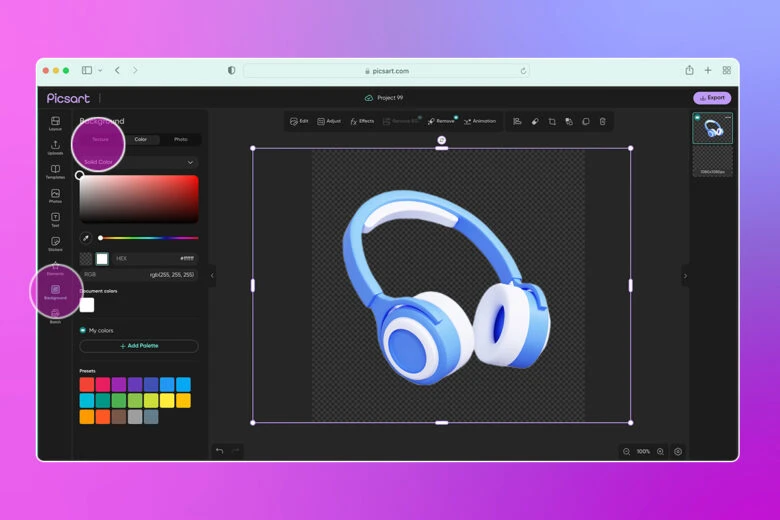Open the Uploads sidebar tool
Screen dimensions: 780x520
point(55,147)
